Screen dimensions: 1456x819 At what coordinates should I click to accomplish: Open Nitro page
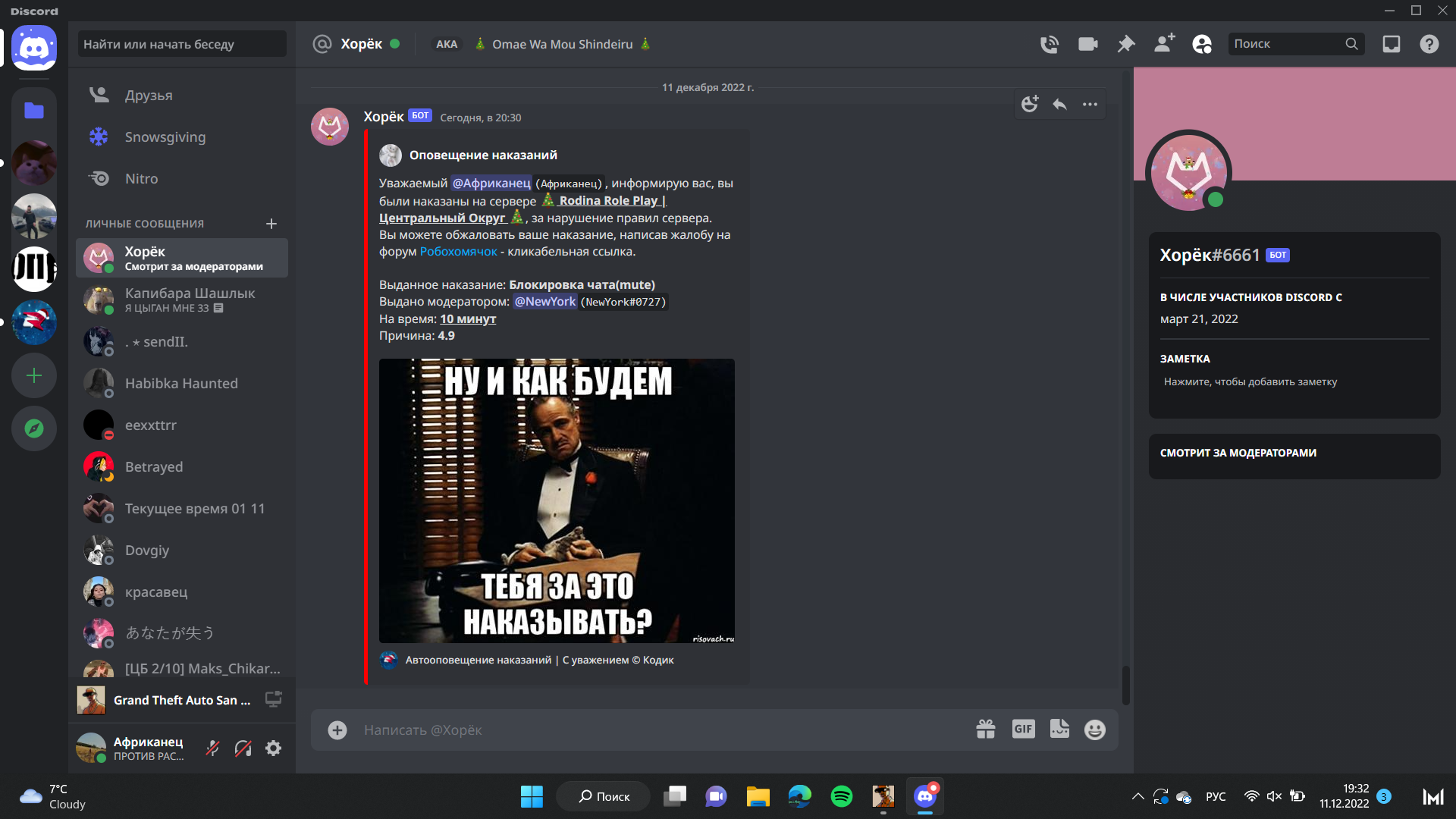pos(141,179)
